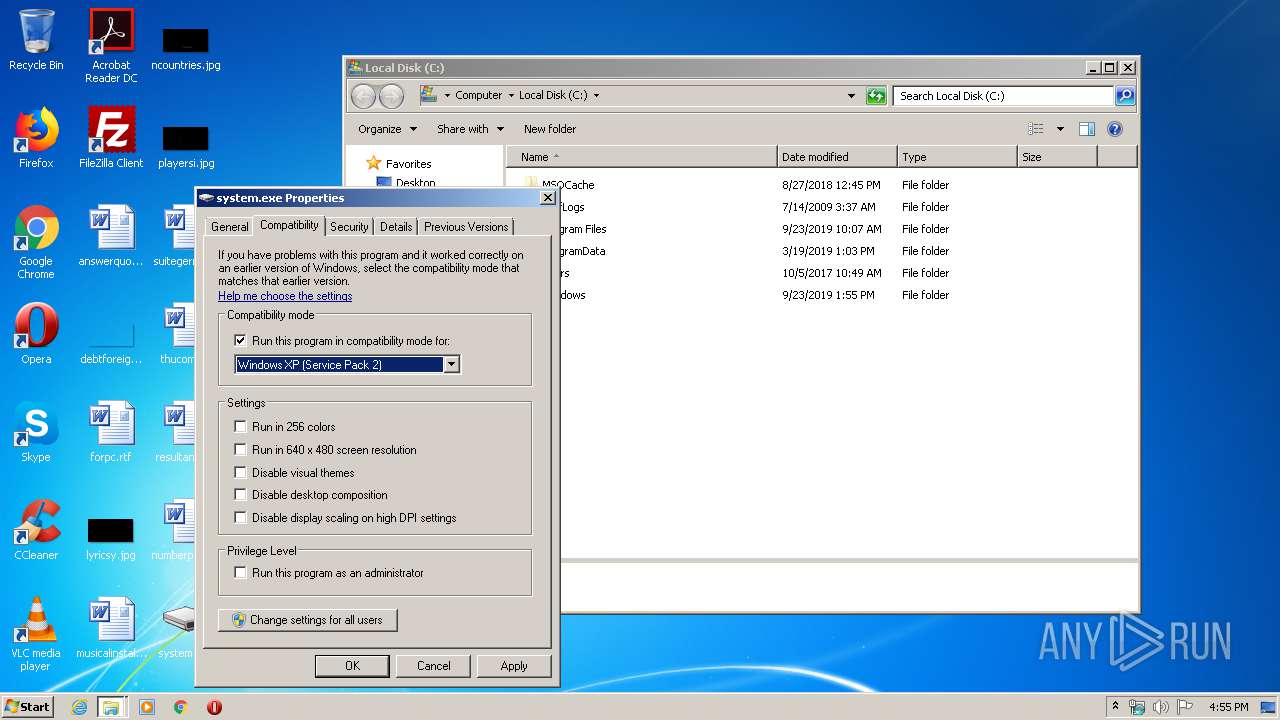Image resolution: width=1280 pixels, height=720 pixels.
Task: Select the answerquo Word document icon
Action: (111, 237)
